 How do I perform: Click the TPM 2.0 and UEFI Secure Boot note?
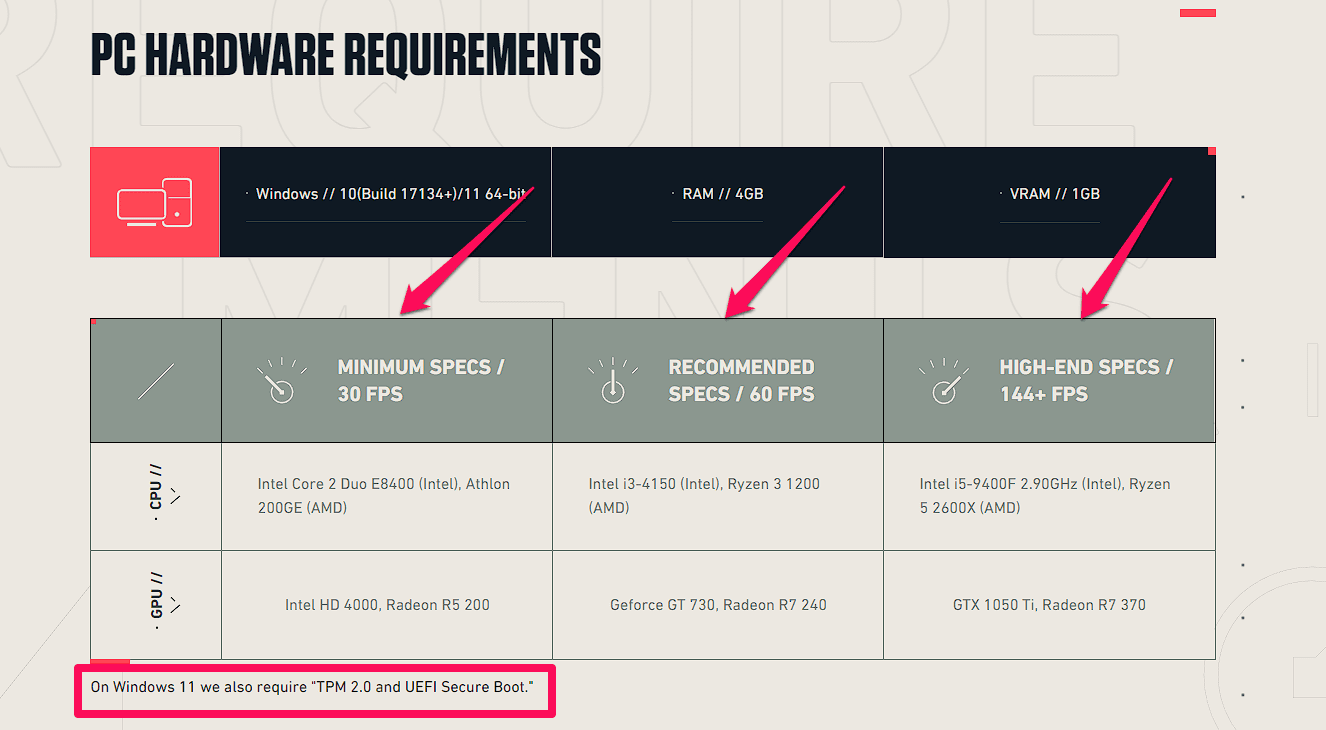pos(313,687)
